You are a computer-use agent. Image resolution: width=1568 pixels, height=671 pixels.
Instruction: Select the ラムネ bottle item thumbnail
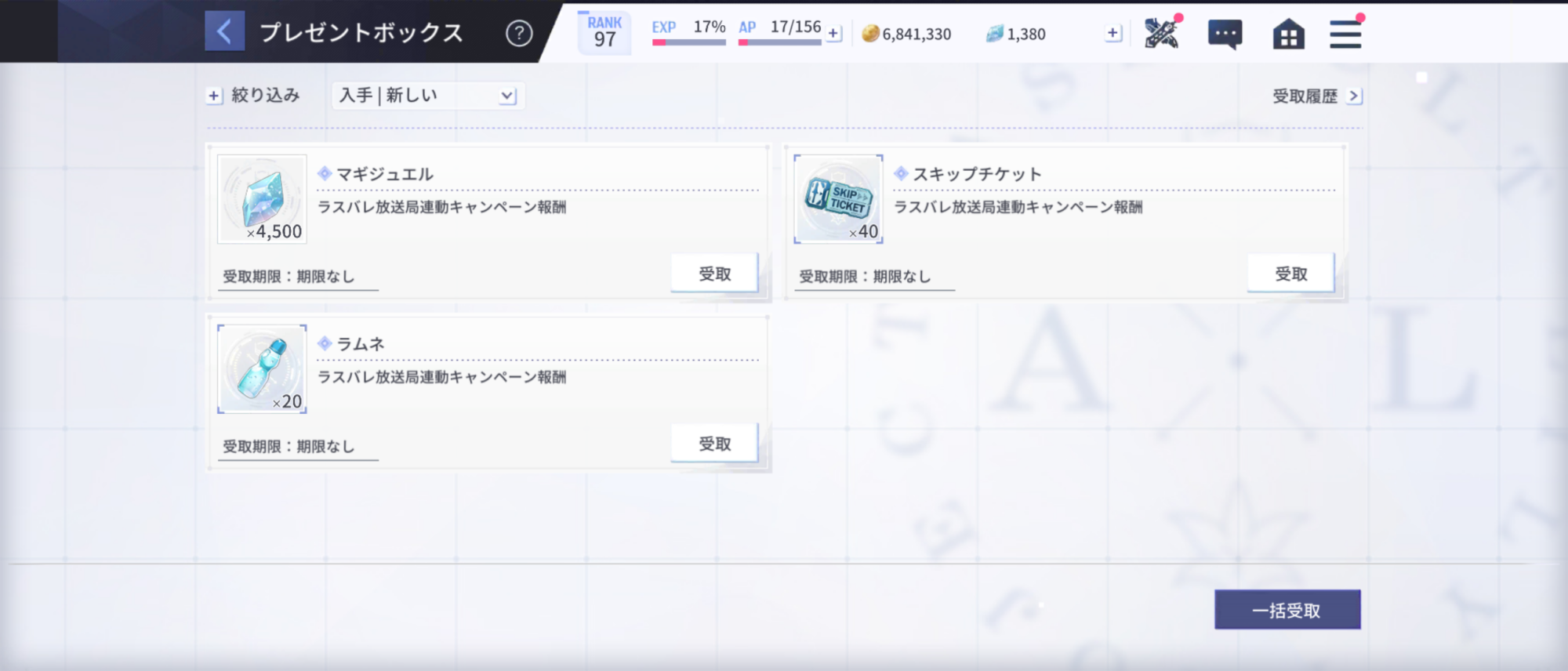click(262, 369)
